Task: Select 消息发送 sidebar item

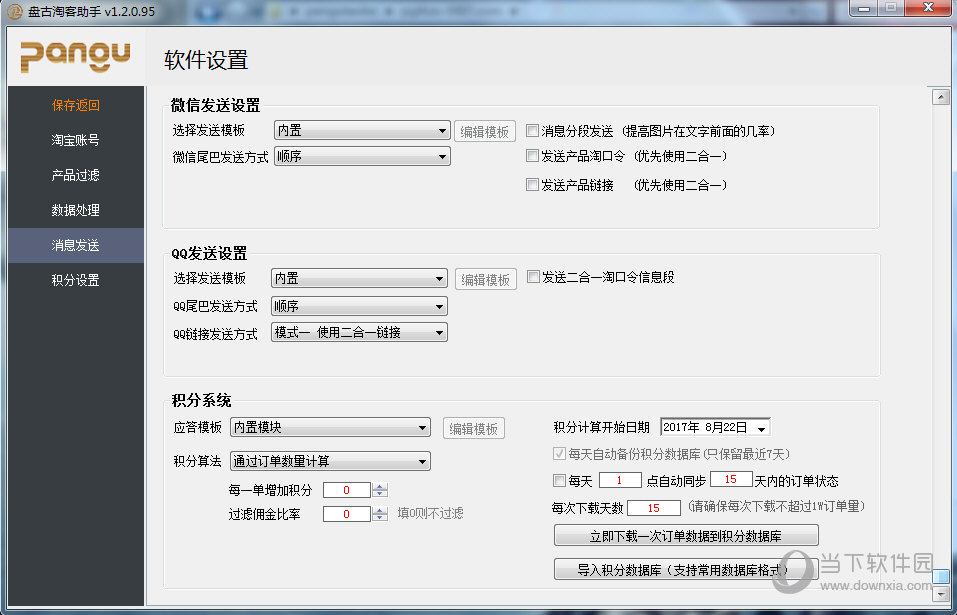Action: pos(76,245)
